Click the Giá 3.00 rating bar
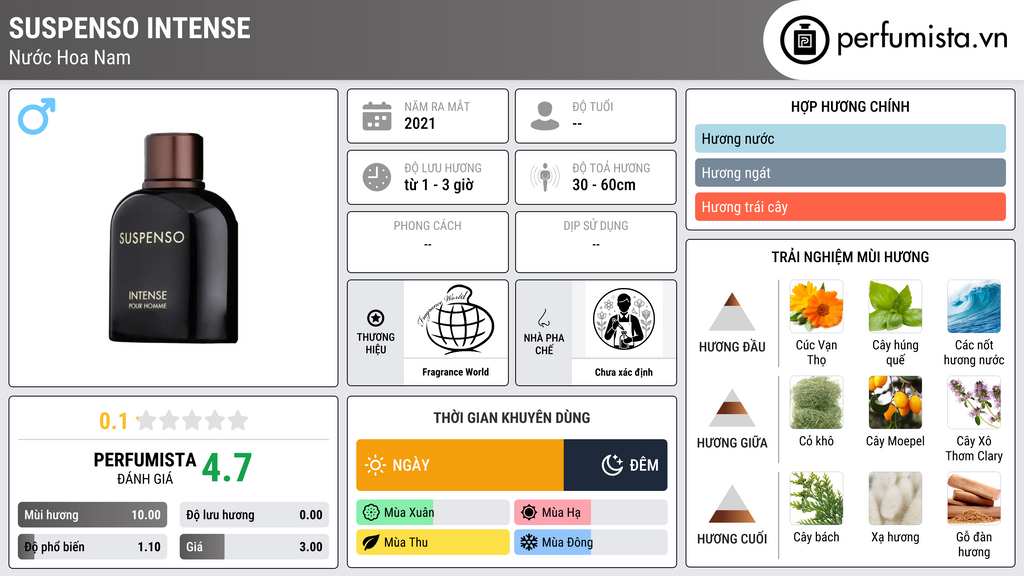 [x=254, y=547]
